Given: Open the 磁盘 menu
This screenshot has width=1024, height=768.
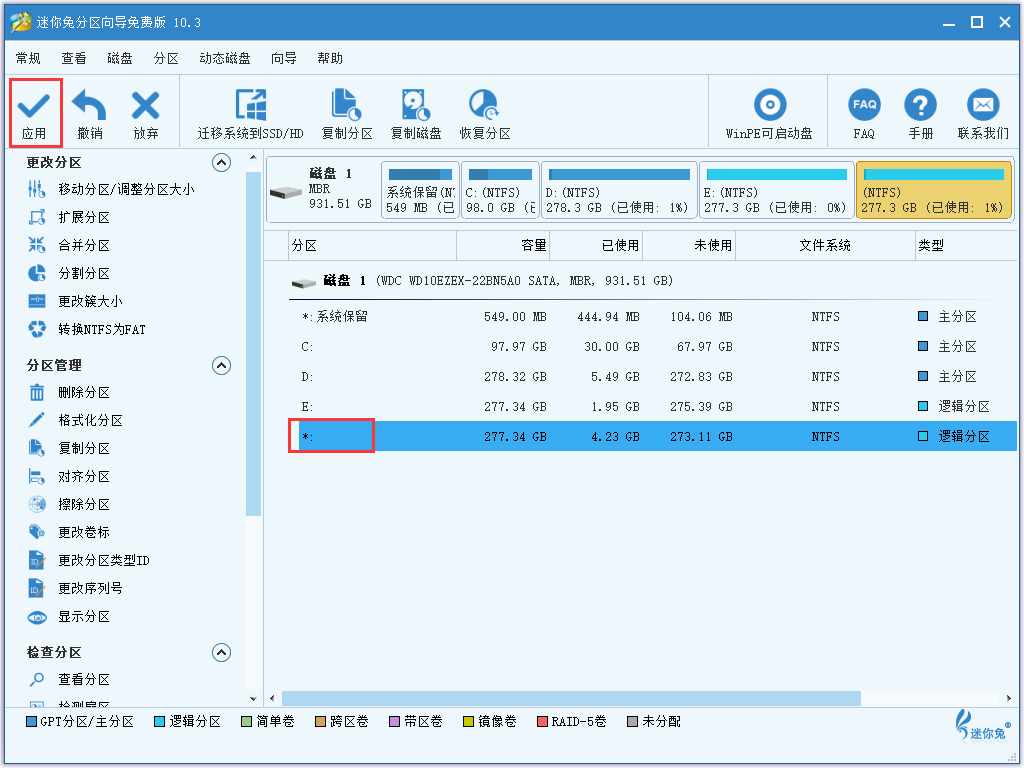Looking at the screenshot, I should point(120,59).
